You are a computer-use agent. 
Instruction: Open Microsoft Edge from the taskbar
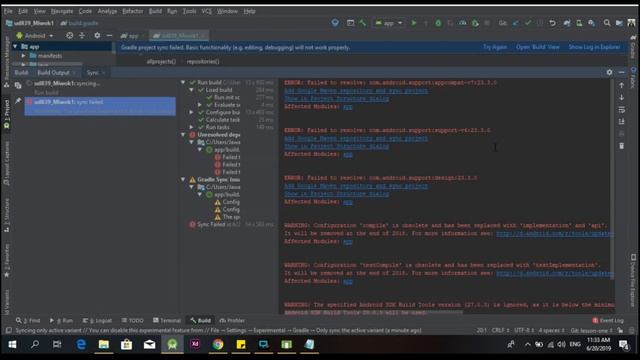click(81, 345)
